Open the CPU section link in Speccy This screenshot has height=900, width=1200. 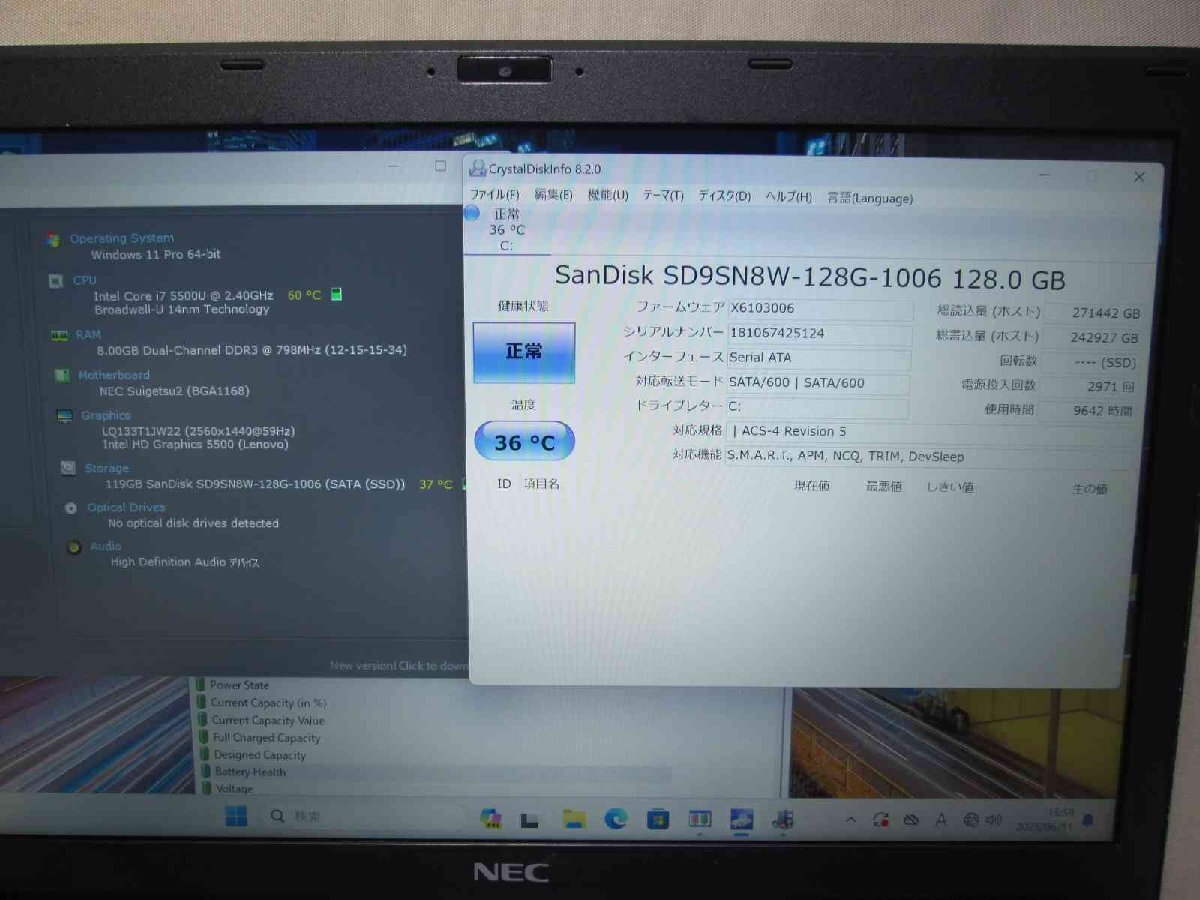pos(84,281)
